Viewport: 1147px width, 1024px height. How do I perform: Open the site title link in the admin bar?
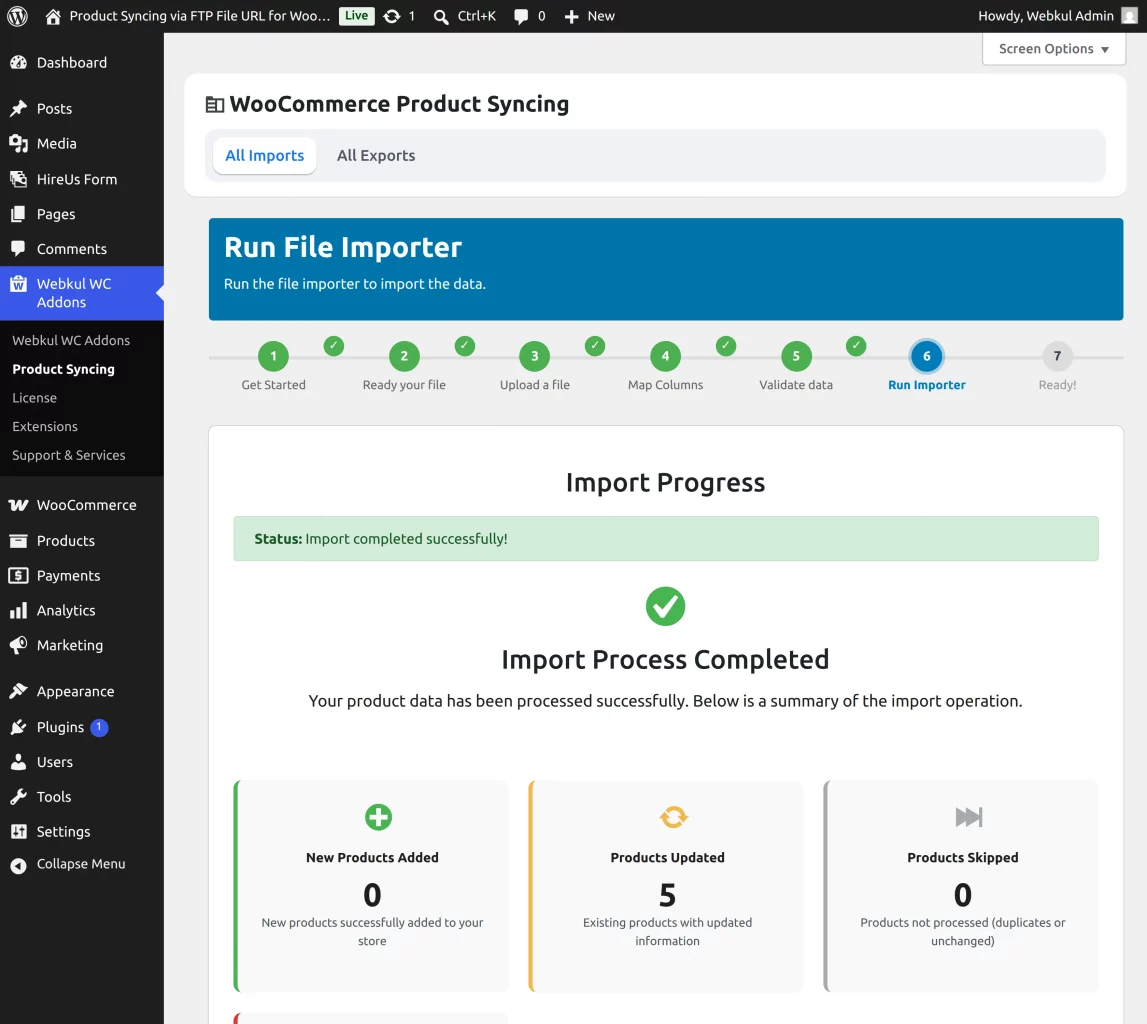200,16
